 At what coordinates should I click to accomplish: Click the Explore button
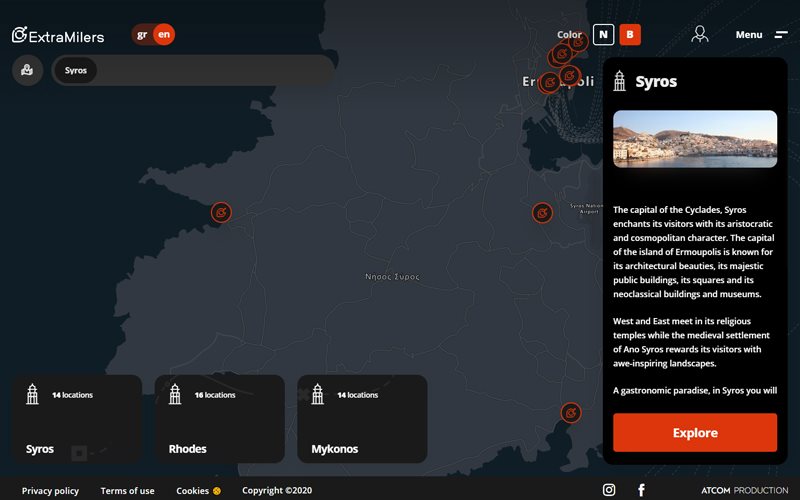pos(695,433)
